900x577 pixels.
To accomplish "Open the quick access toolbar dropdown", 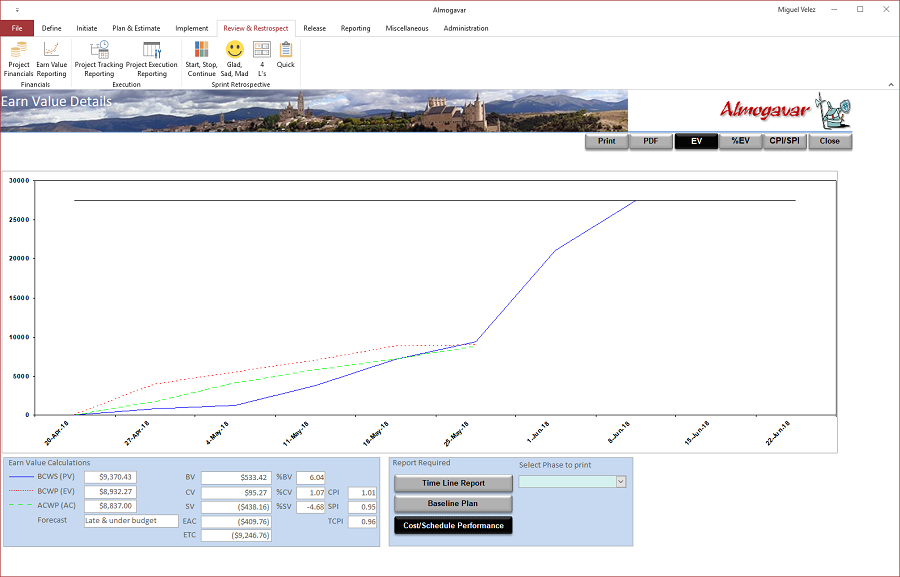I will click(17, 10).
